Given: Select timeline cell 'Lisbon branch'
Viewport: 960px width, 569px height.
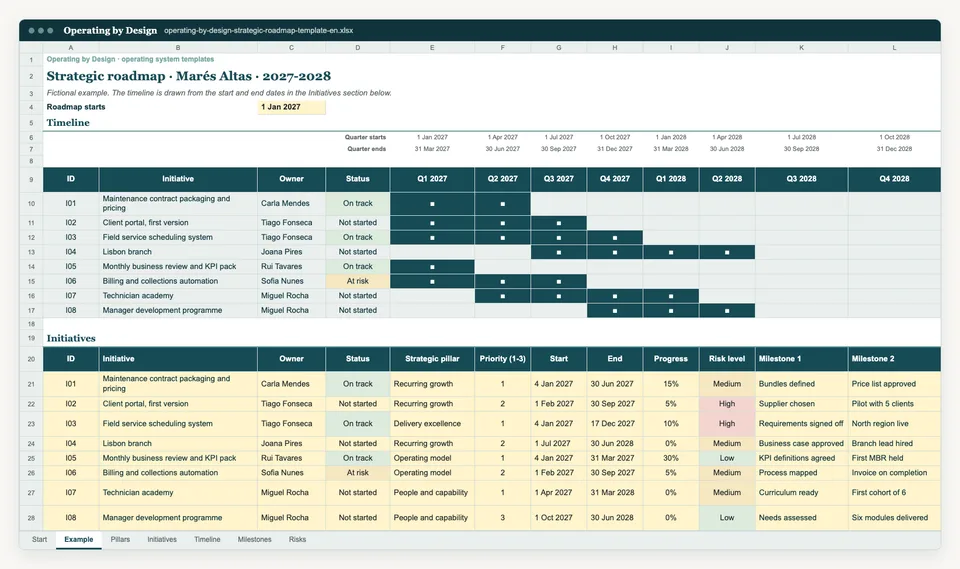Looking at the screenshot, I should (178, 252).
